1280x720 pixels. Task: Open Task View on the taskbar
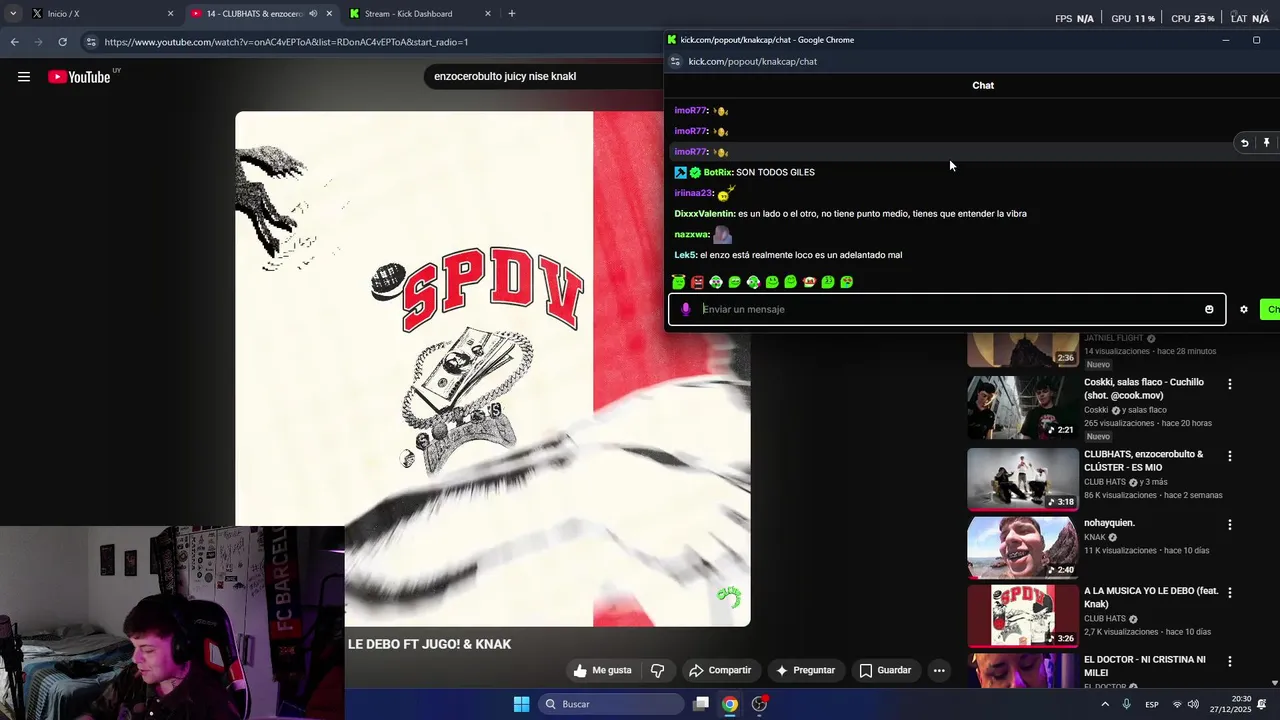[x=701, y=704]
